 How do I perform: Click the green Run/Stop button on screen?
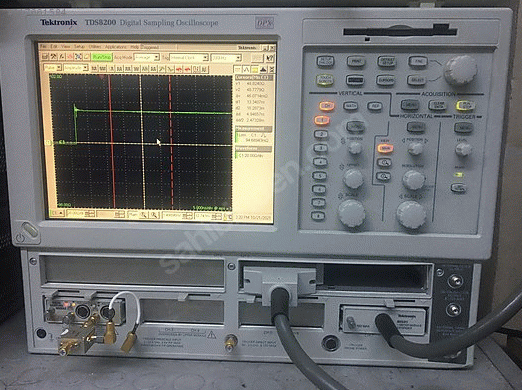click(x=102, y=57)
